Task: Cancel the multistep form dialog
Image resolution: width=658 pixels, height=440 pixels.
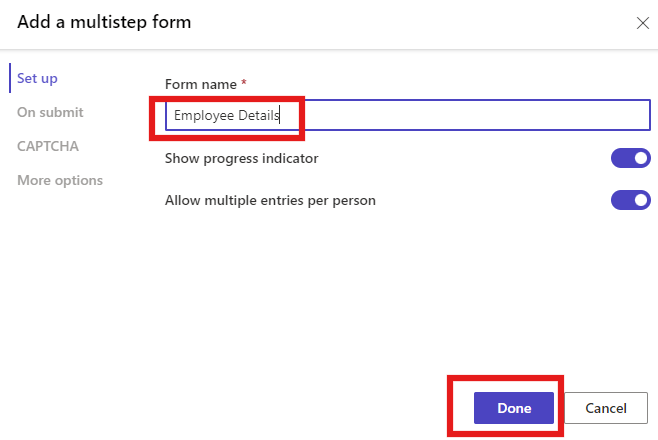Action: click(x=606, y=408)
